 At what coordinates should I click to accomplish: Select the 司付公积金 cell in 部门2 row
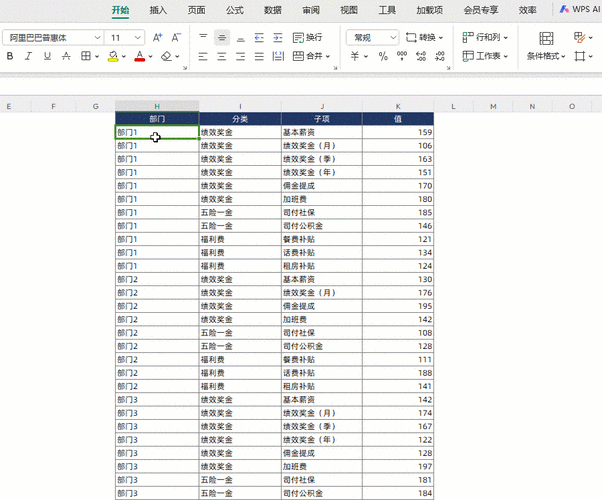pos(322,346)
